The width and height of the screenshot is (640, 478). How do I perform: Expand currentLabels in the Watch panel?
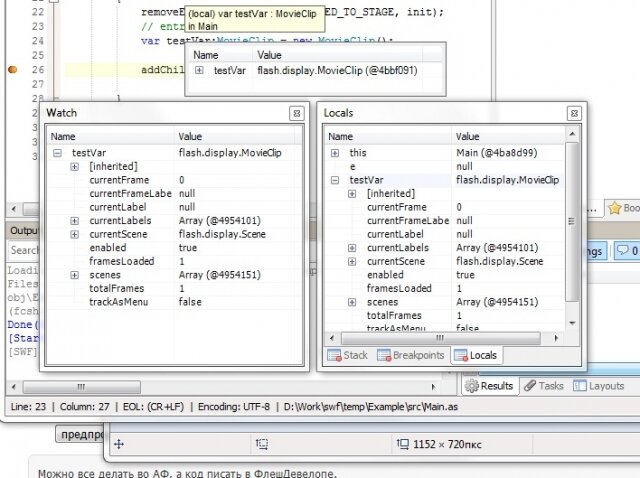point(75,220)
